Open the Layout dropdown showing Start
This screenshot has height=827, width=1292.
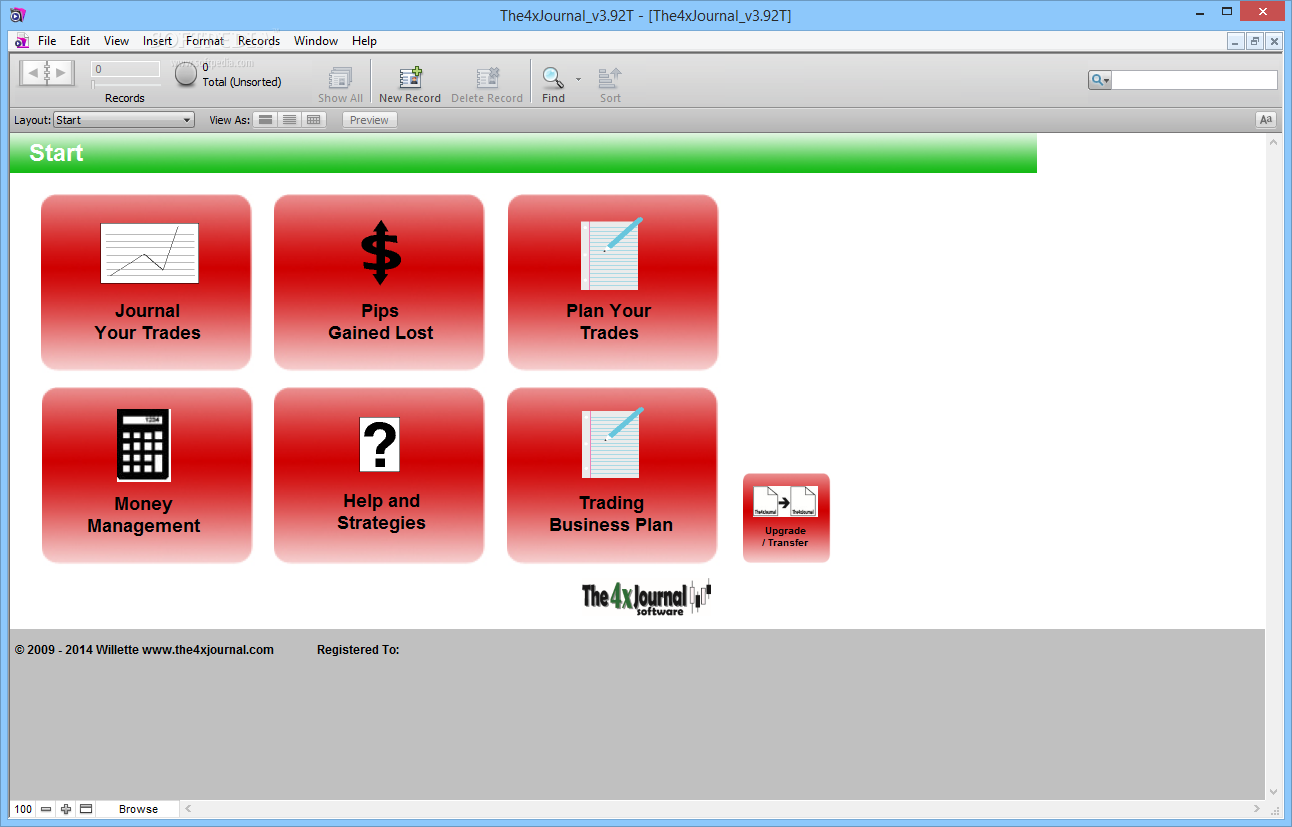[x=123, y=120]
